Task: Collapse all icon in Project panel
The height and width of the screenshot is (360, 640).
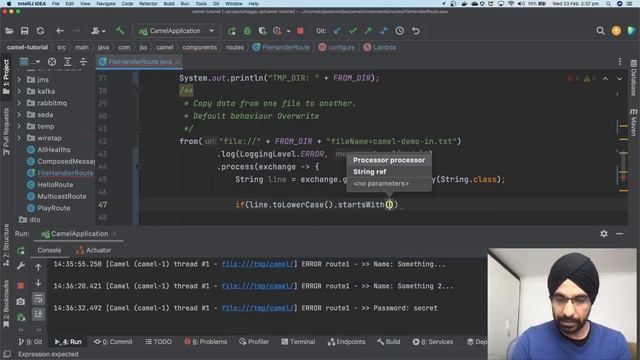Action: tap(83, 62)
